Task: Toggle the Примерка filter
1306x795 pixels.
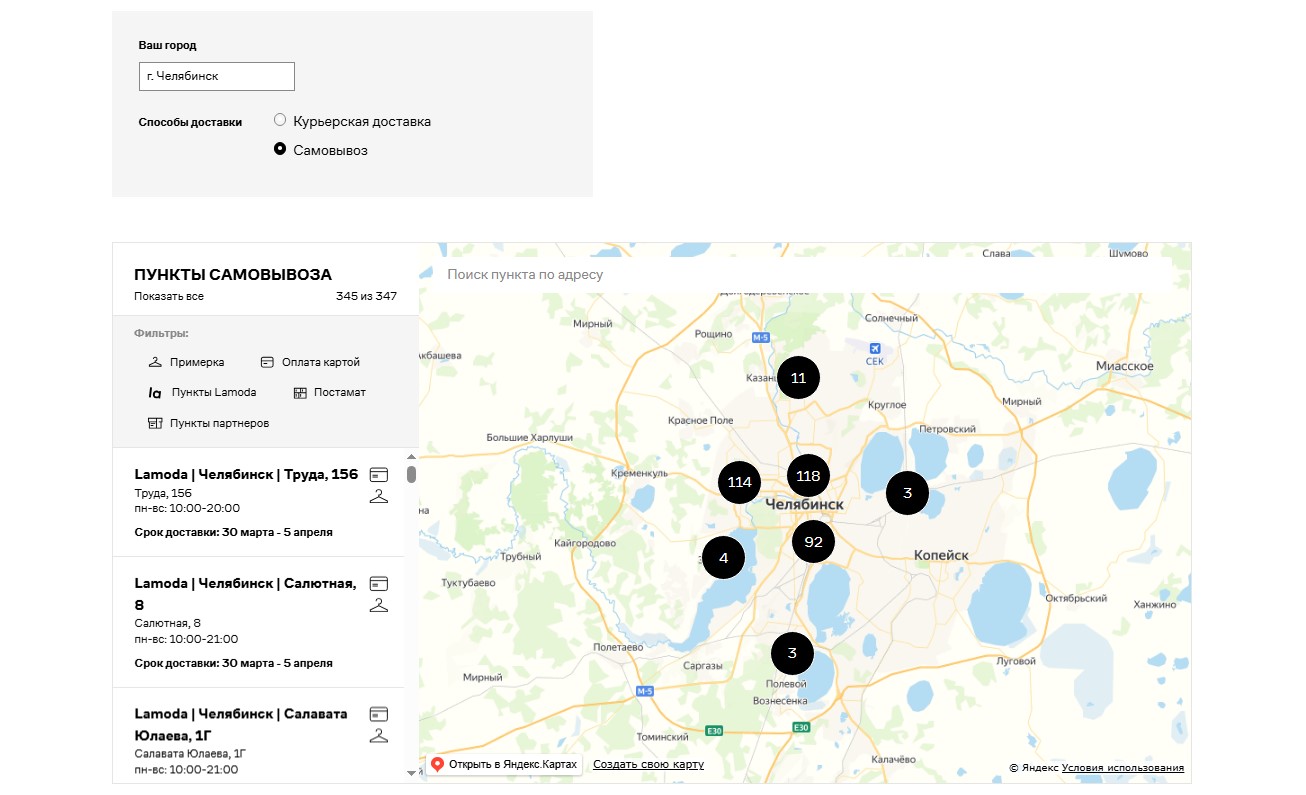Action: (x=186, y=362)
